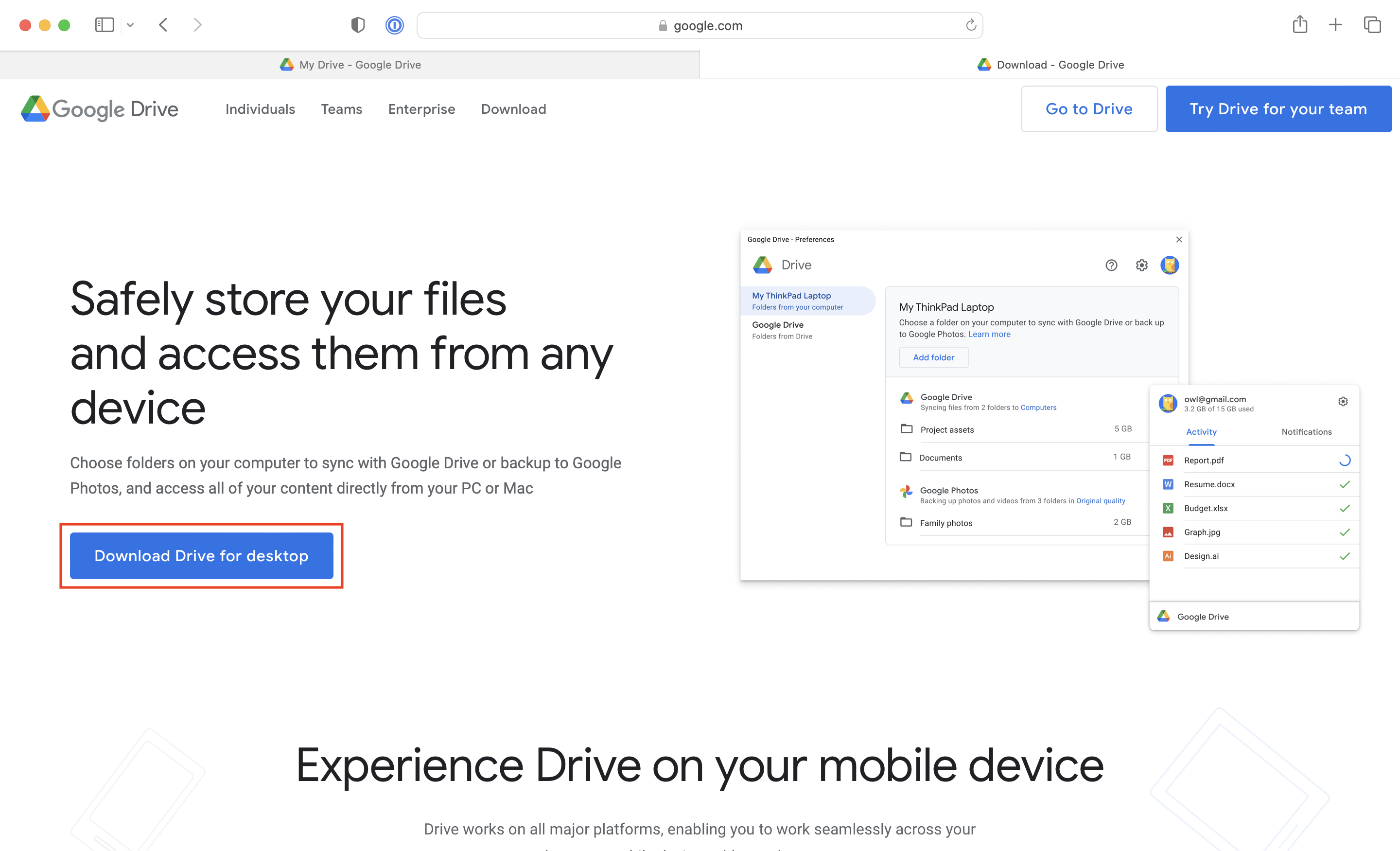Open the Teams navigation item

click(x=341, y=109)
